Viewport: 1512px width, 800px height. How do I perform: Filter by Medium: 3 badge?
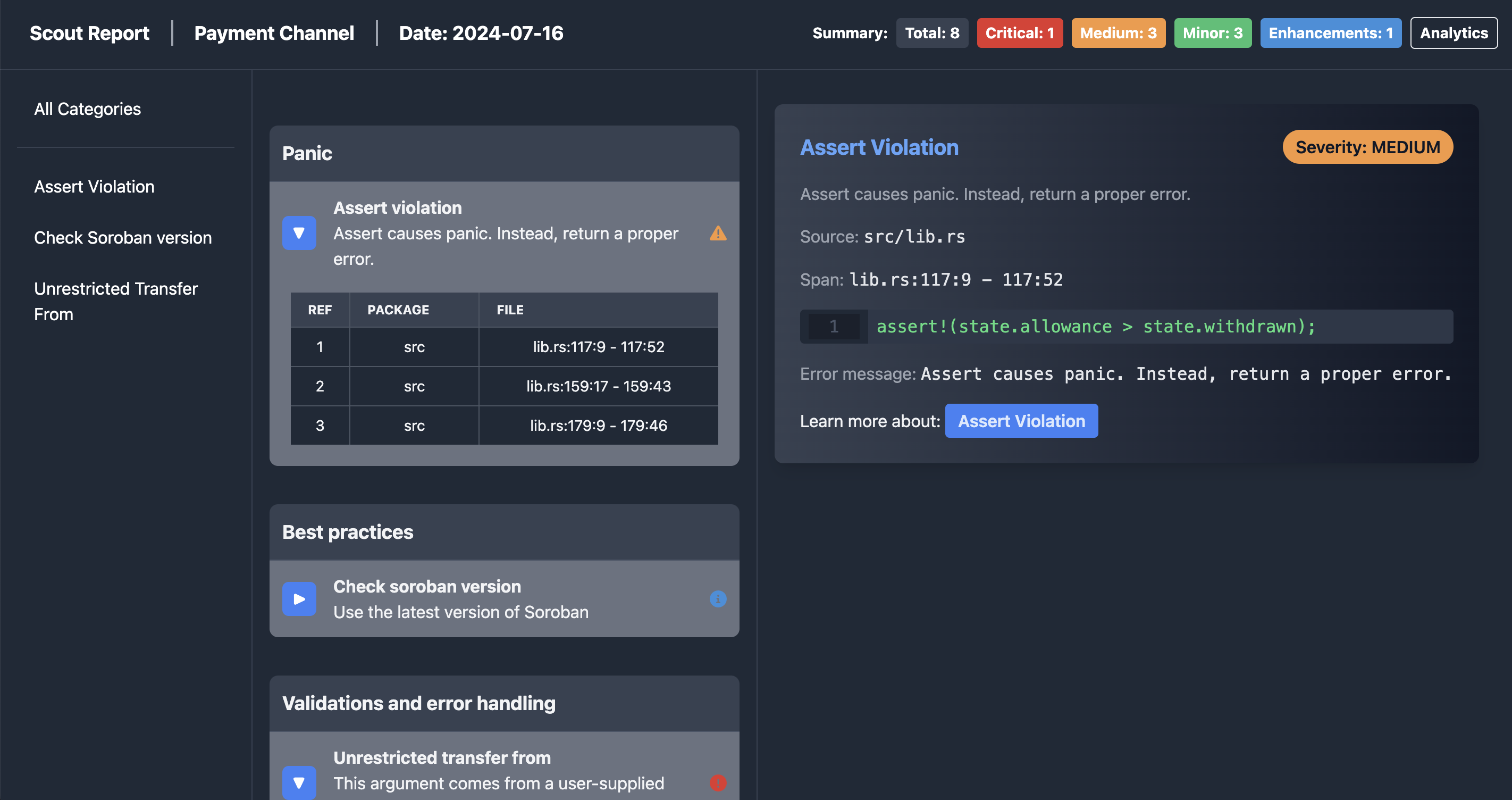pos(1118,33)
